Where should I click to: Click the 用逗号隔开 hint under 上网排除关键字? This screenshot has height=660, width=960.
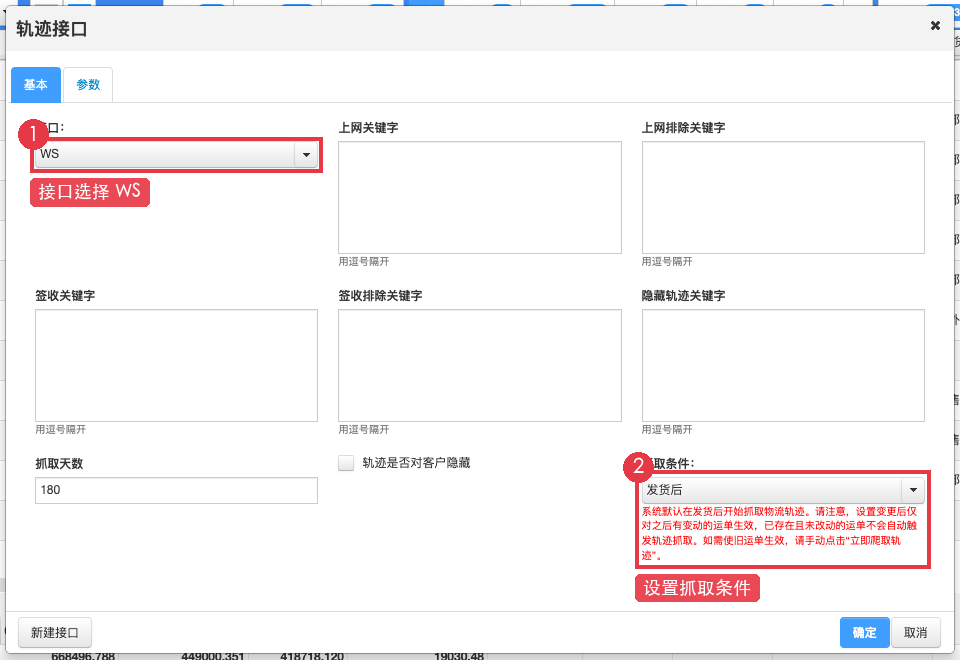point(667,261)
